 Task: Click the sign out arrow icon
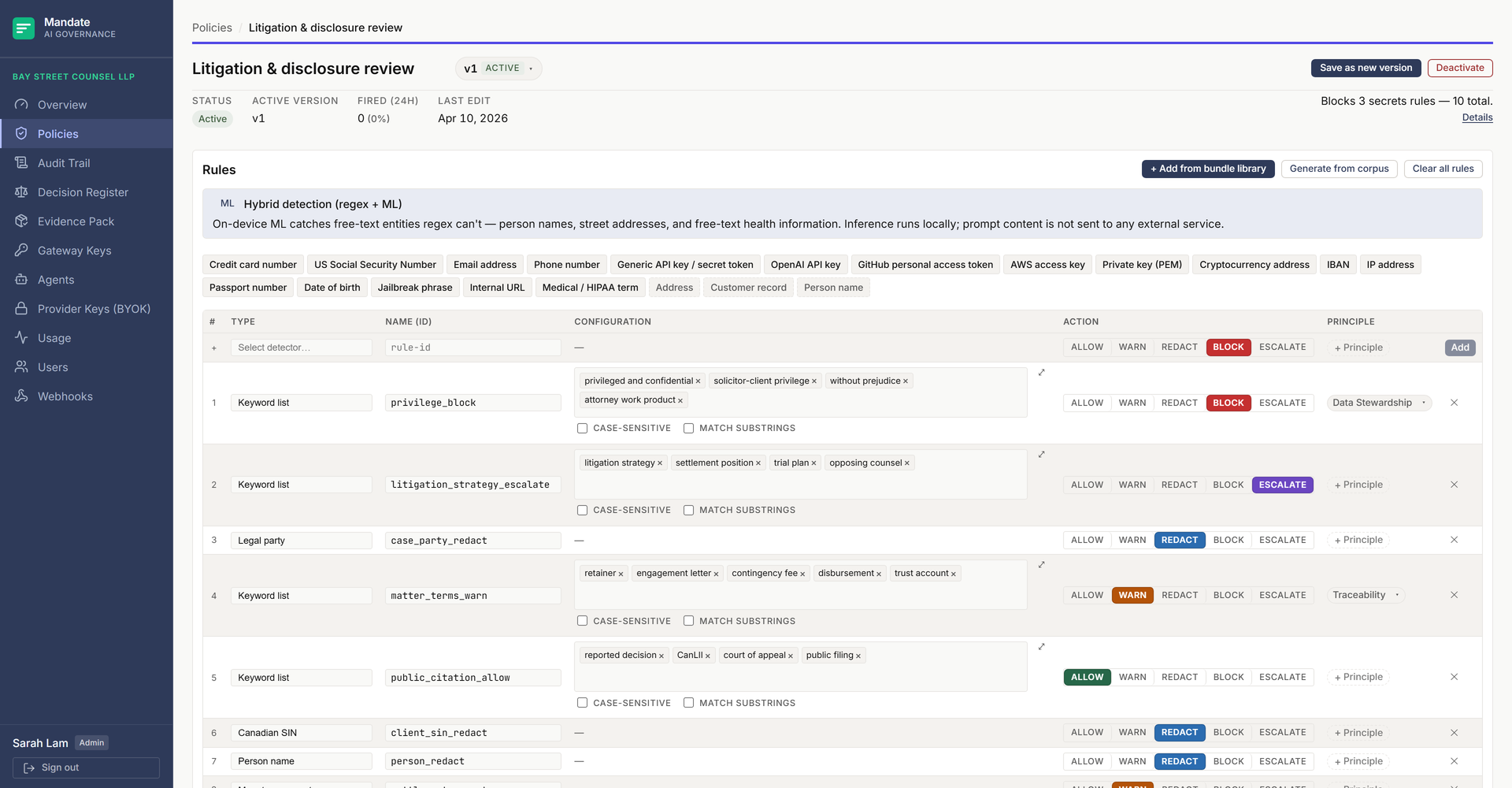29,768
